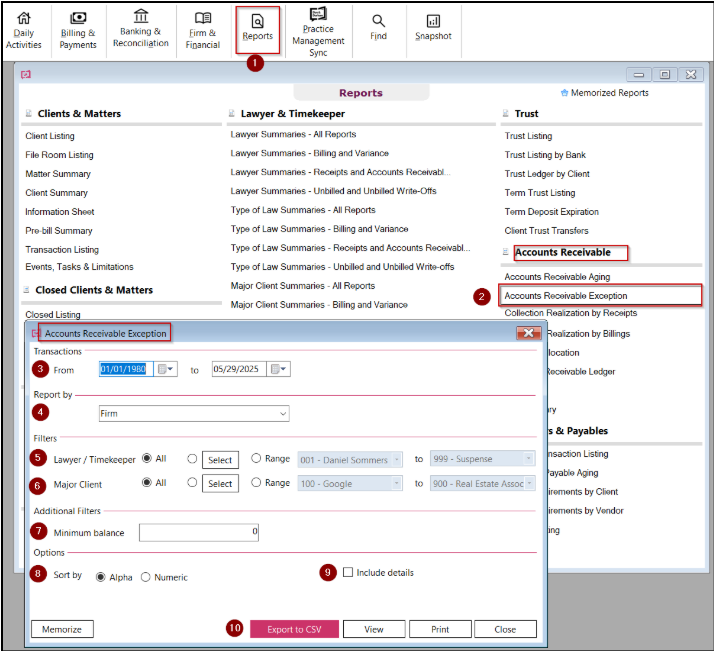Click the Minimum balance input field

click(x=199, y=532)
